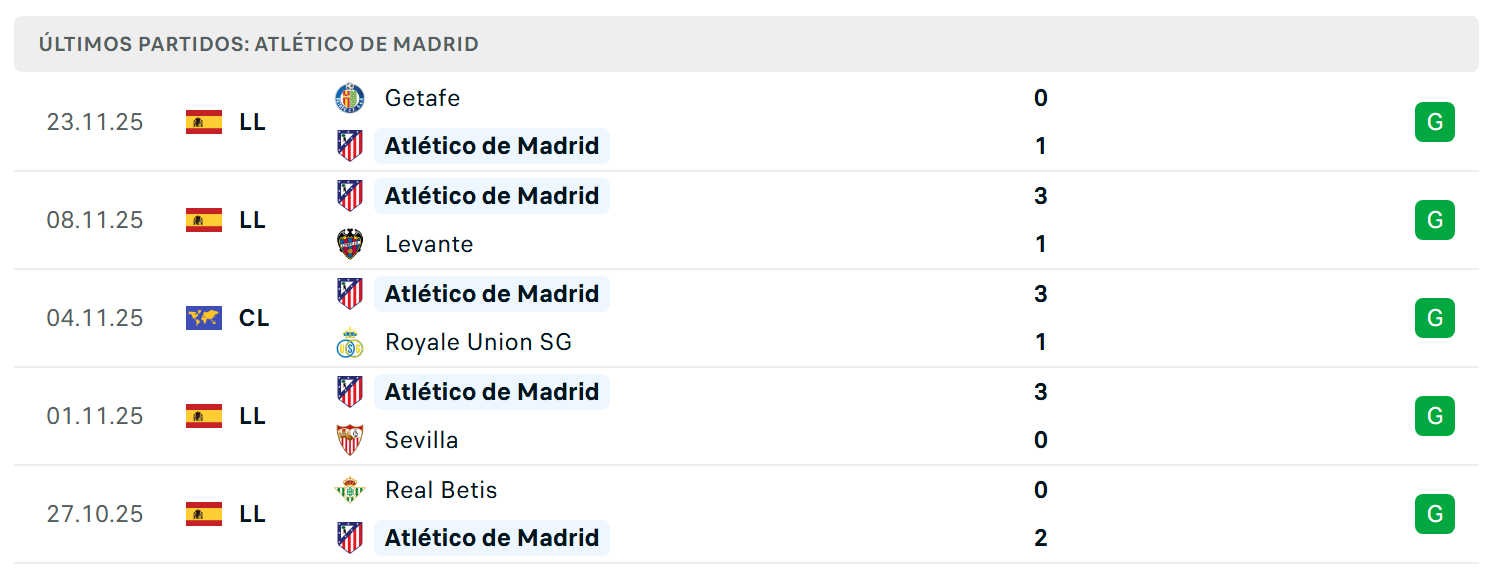Screen dimensions: 1495x579
Task: Open the Sevilla team link
Action: [421, 440]
